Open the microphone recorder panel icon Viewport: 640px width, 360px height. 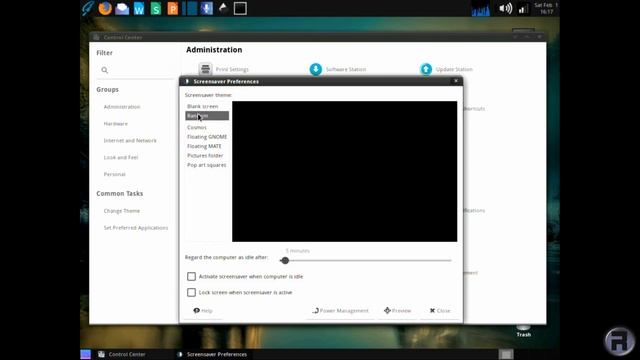tap(207, 9)
